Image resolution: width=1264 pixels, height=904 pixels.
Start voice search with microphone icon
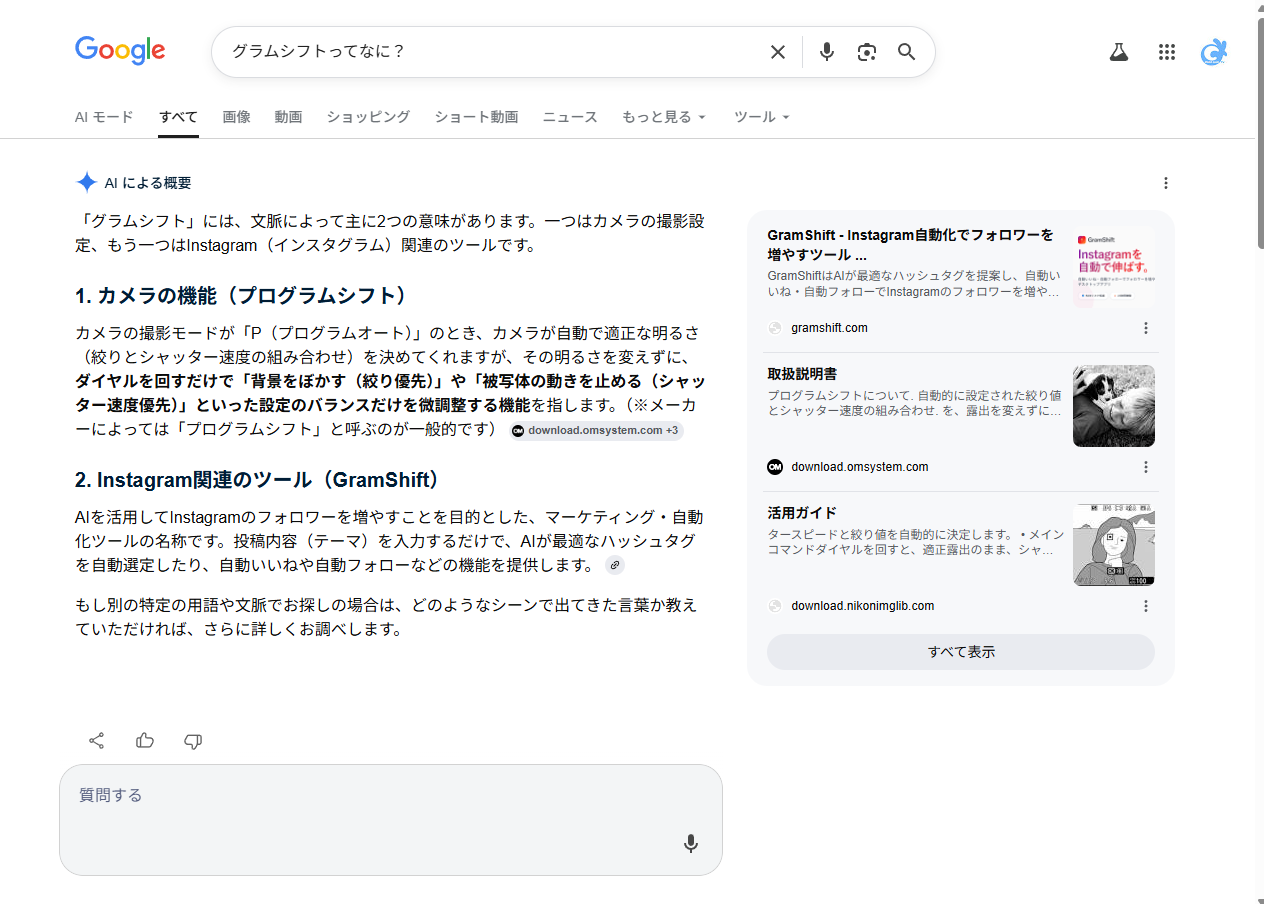click(826, 52)
